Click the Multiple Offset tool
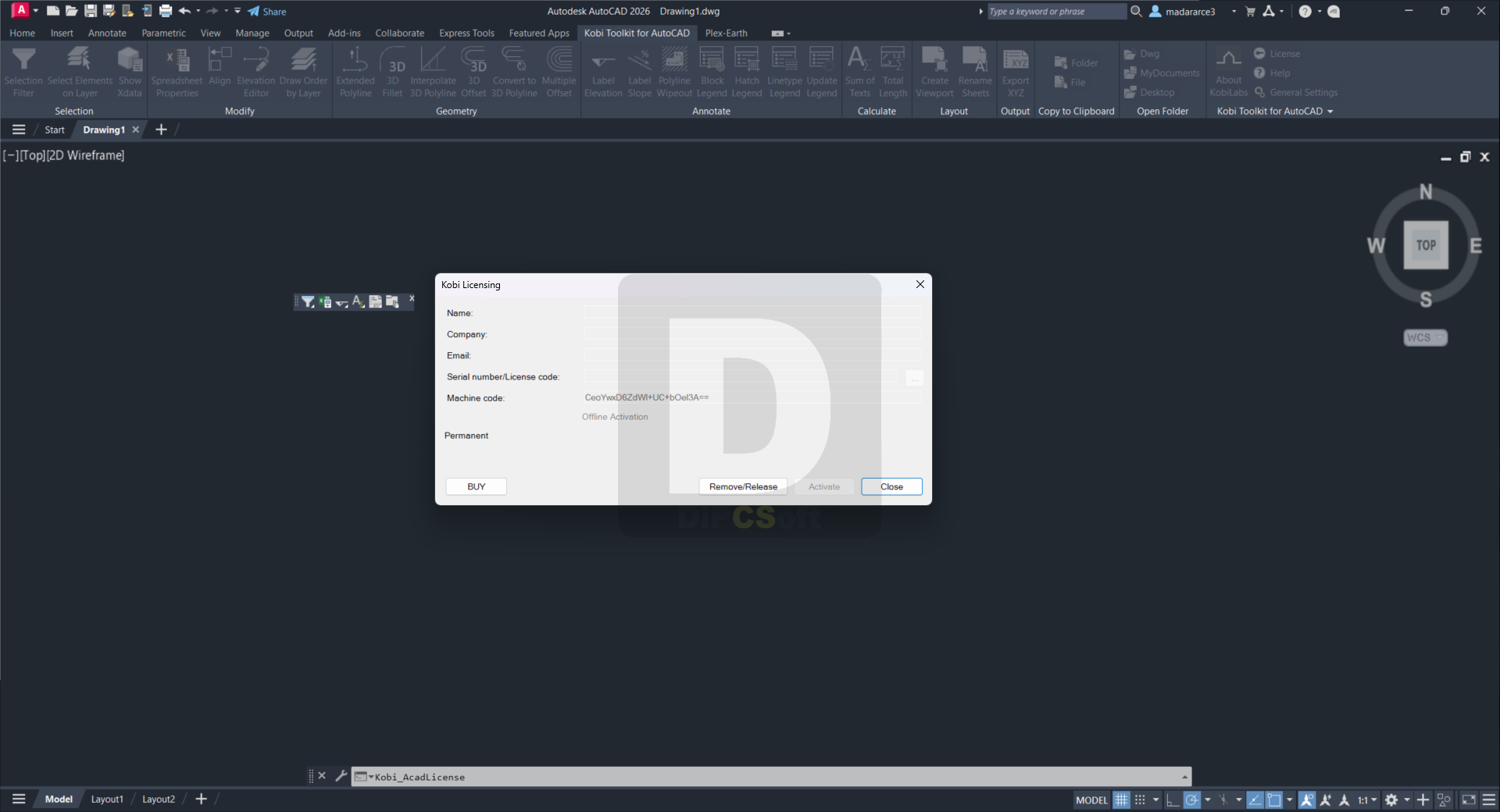Image resolution: width=1500 pixels, height=812 pixels. point(559,72)
